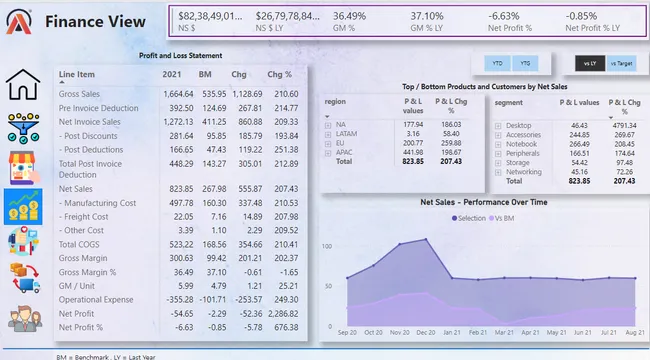
Task: Expand the Networking segment row
Action: pyautogui.click(x=498, y=172)
